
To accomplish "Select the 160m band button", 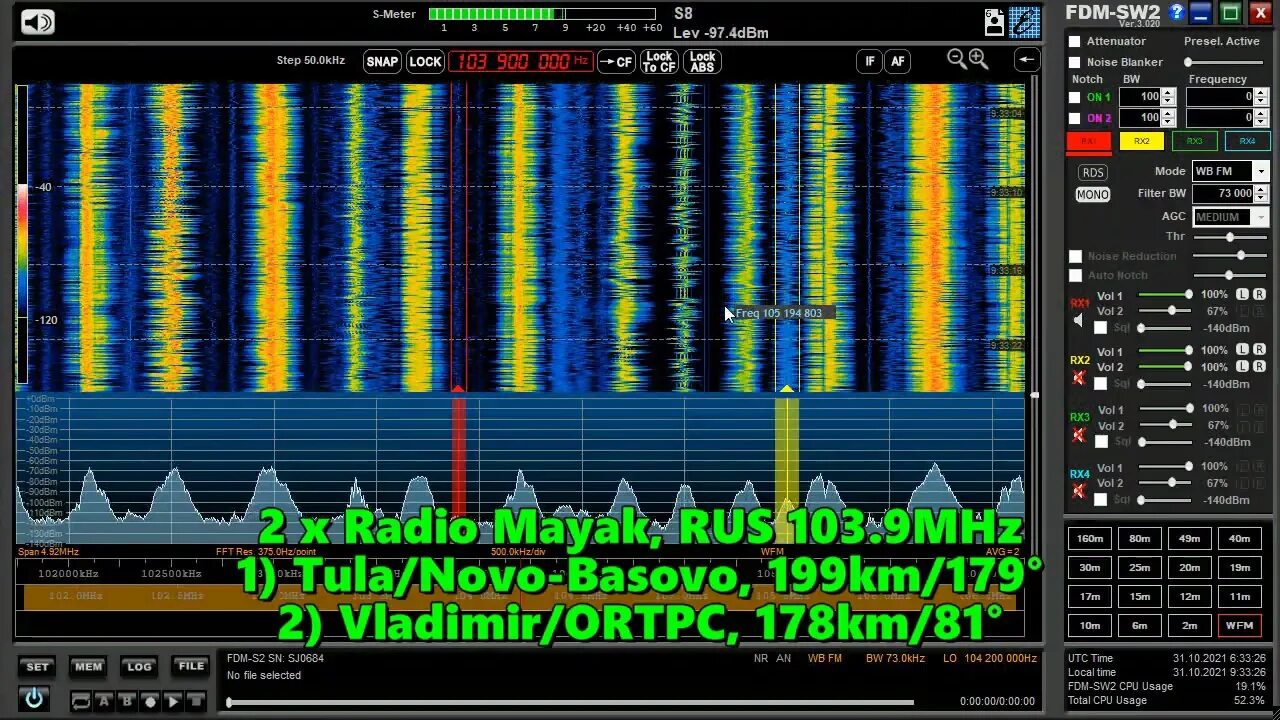I will pyautogui.click(x=1090, y=539).
